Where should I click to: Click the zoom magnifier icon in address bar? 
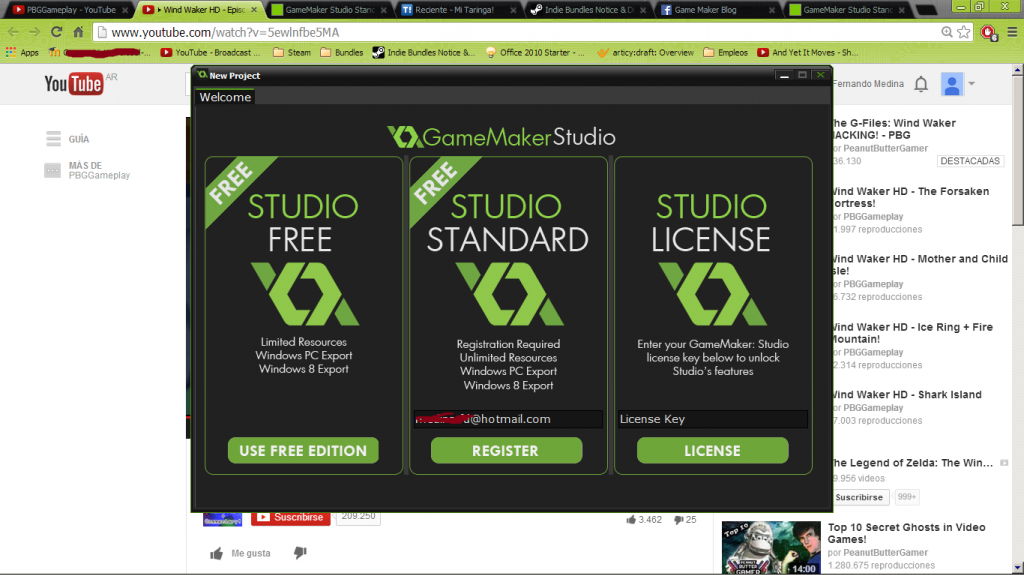(946, 32)
